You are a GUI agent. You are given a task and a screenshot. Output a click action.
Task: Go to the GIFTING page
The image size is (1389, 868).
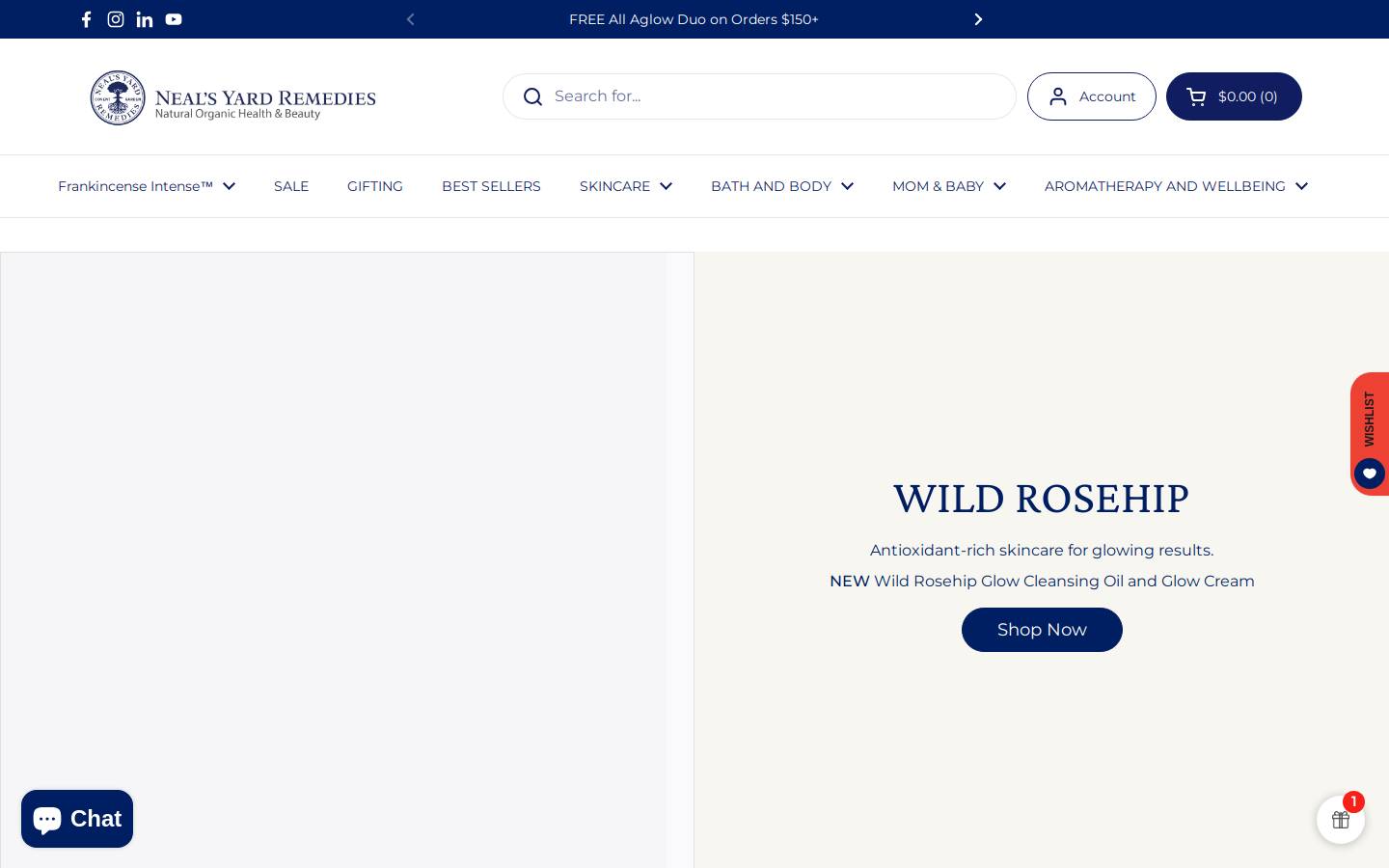point(375,186)
